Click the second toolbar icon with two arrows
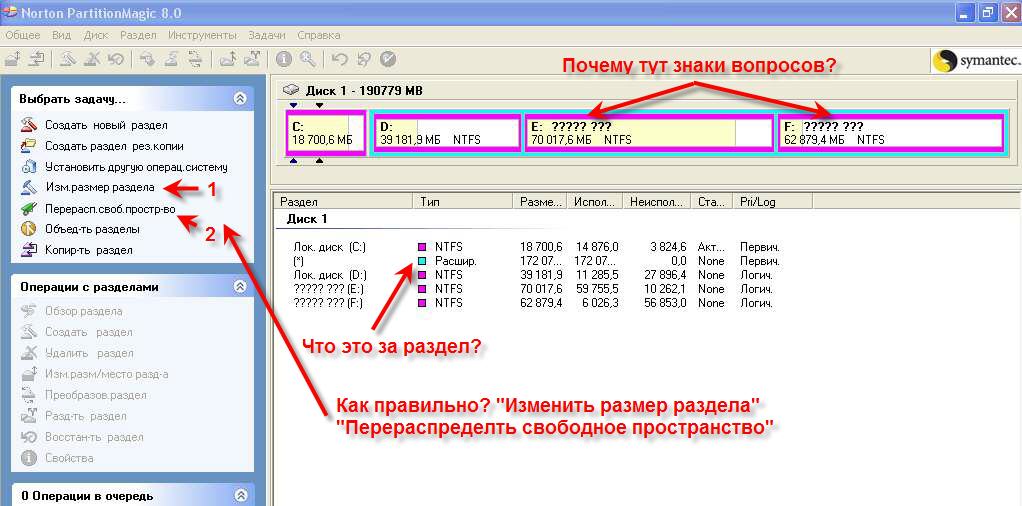The width and height of the screenshot is (1022, 506). click(37, 59)
